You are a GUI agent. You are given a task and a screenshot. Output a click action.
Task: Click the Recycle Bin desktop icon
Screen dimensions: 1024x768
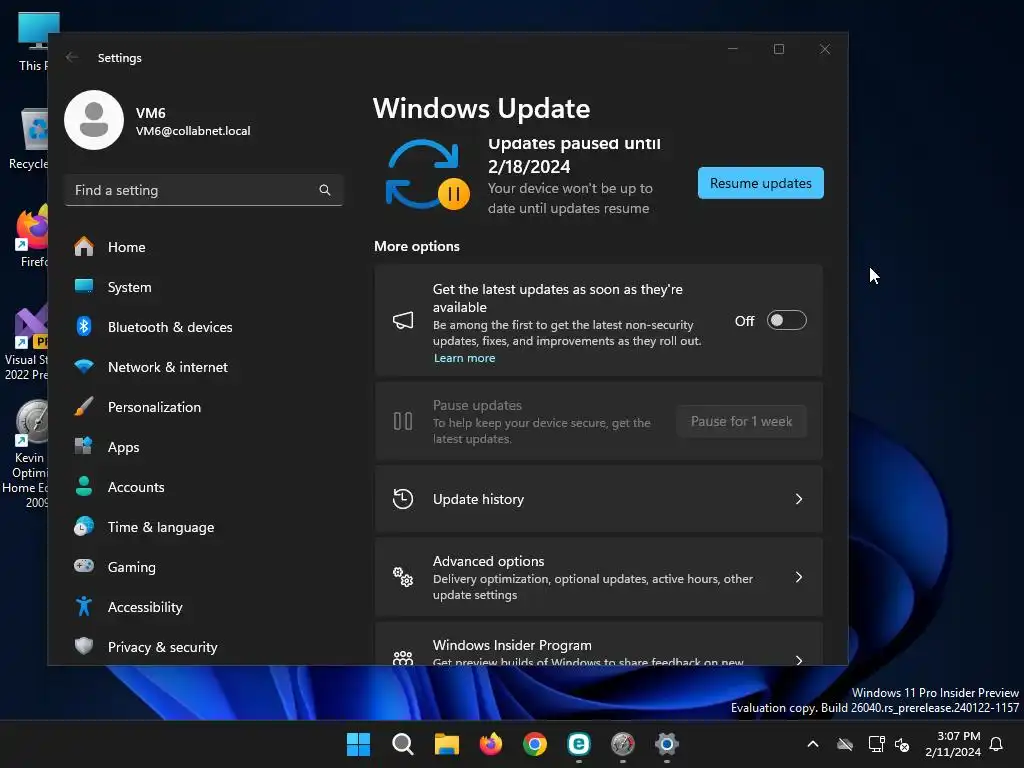(x=33, y=138)
